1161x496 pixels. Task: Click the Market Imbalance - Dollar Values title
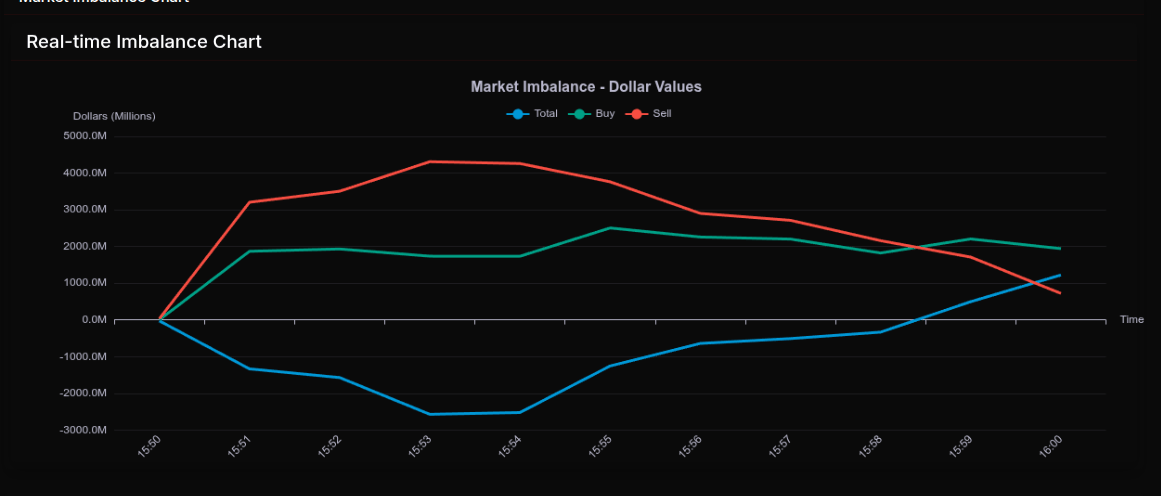pyautogui.click(x=586, y=87)
